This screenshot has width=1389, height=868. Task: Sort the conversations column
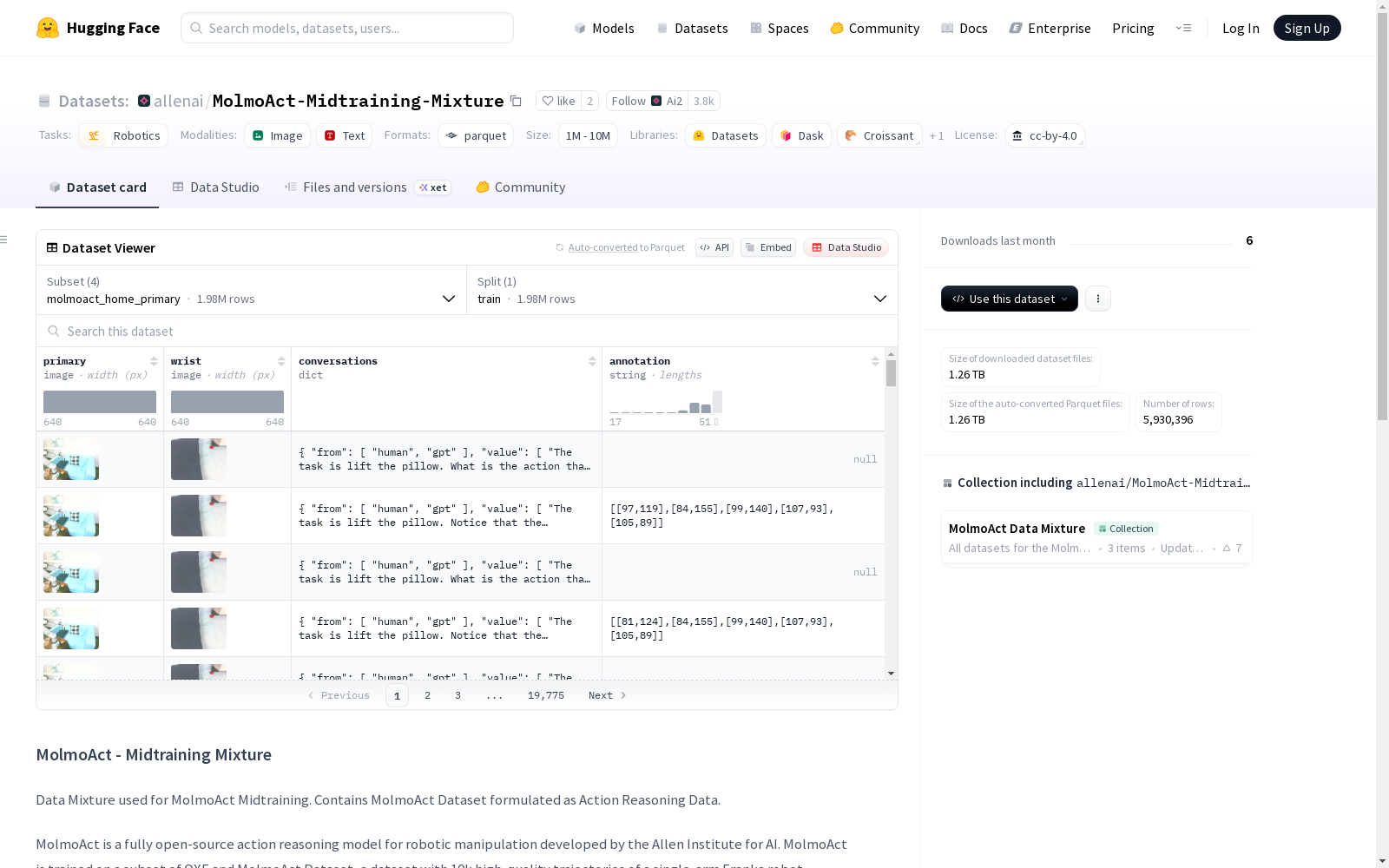592,361
